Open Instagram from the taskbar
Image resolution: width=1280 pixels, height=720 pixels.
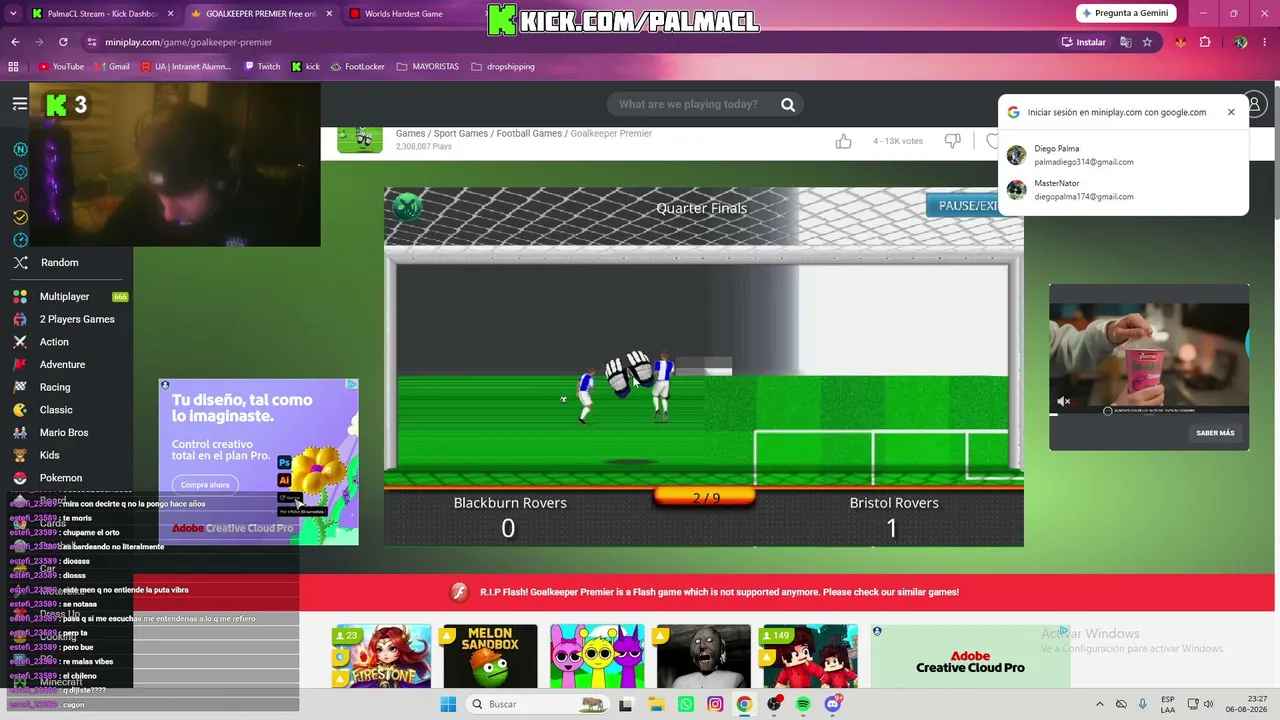click(x=715, y=704)
